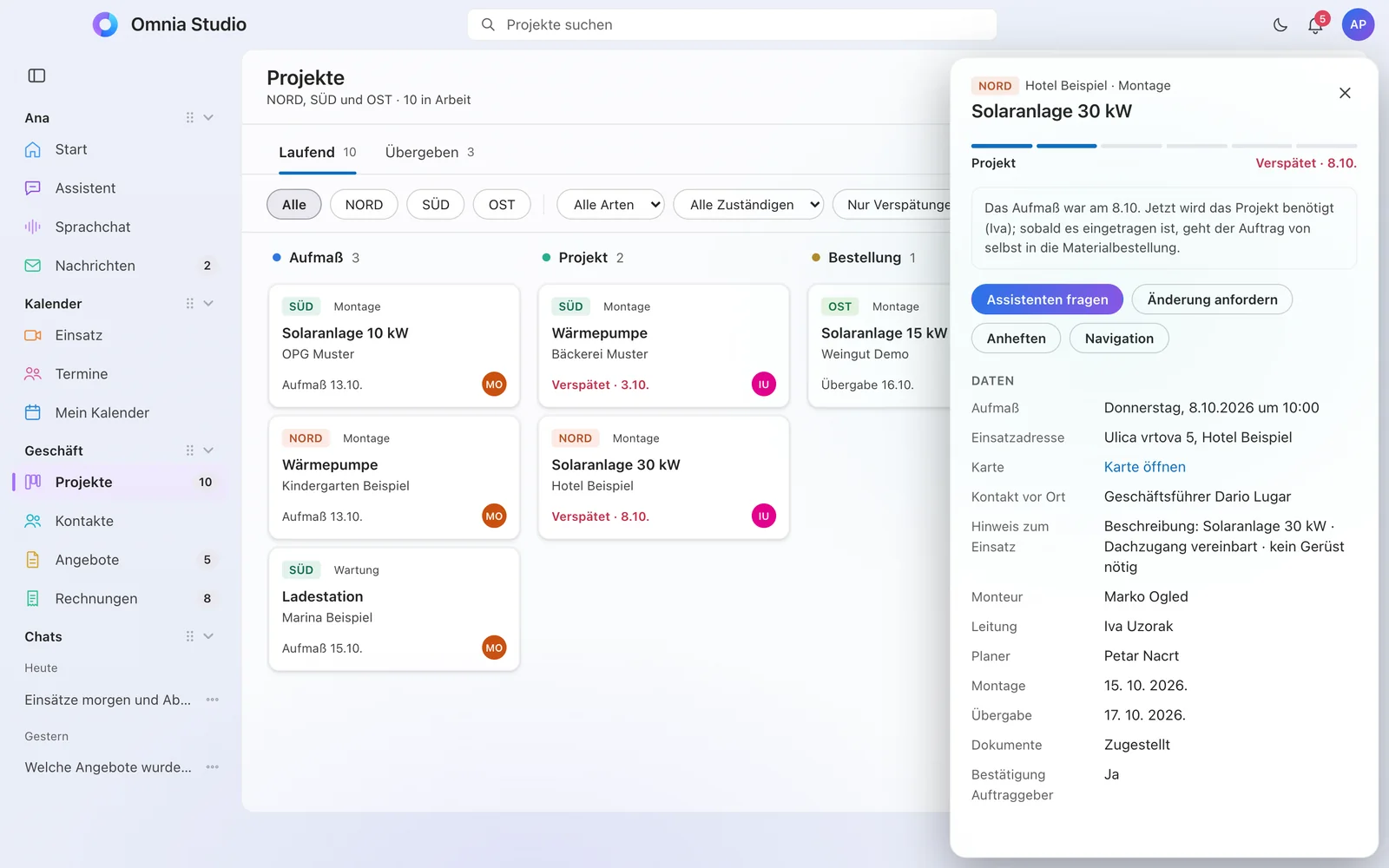The width and height of the screenshot is (1389, 868).
Task: Click the Projekte suchen search field
Action: click(x=732, y=24)
